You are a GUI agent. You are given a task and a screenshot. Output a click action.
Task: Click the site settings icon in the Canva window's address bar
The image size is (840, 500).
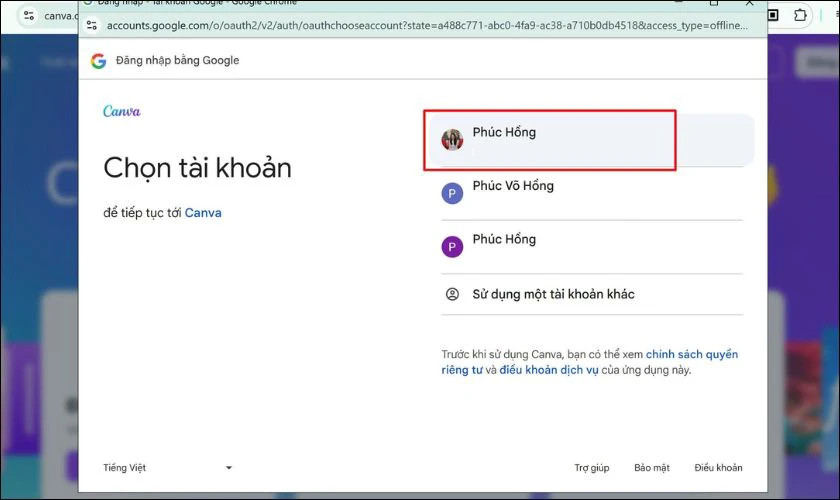29,16
